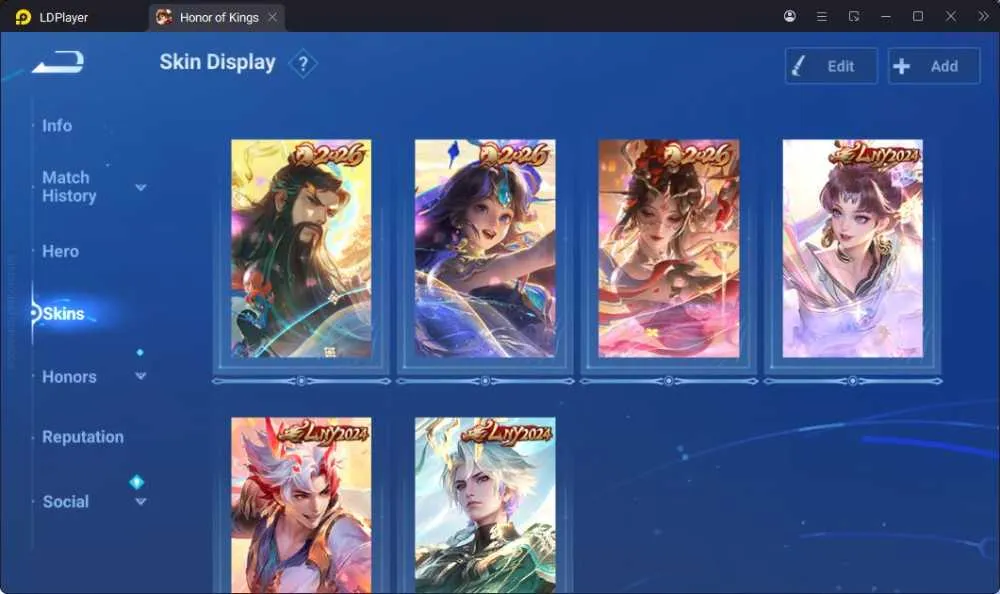Close the Honor of Kings tab
The height and width of the screenshot is (594, 1000).
(272, 17)
